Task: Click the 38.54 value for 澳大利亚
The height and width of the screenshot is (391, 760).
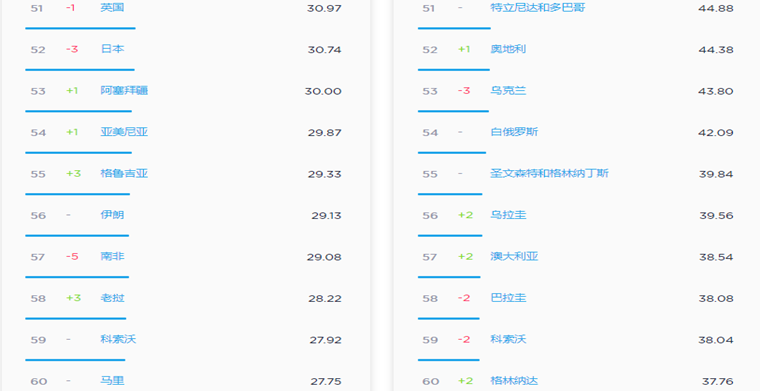Action: click(716, 257)
